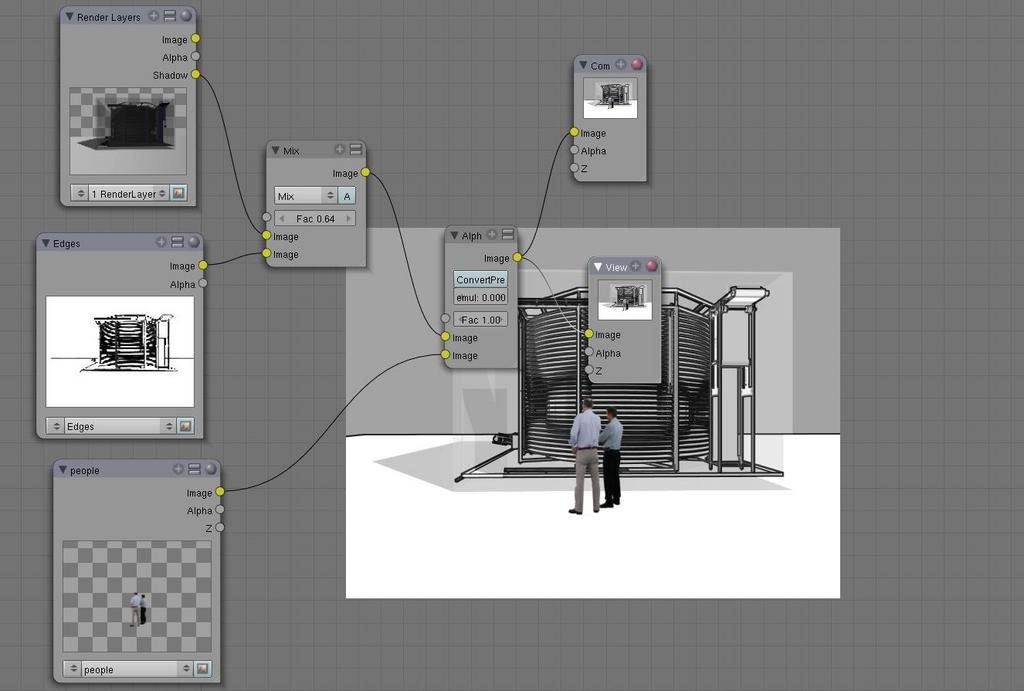This screenshot has height=691, width=1024.
Task: Toggle the ConvertPre button in Alph node
Action: click(480, 279)
